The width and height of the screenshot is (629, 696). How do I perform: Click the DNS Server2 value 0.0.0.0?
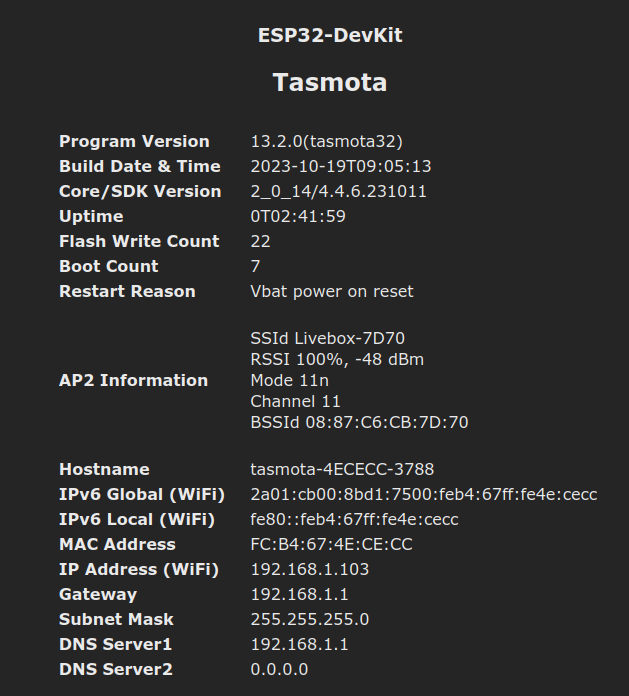[x=279, y=669]
